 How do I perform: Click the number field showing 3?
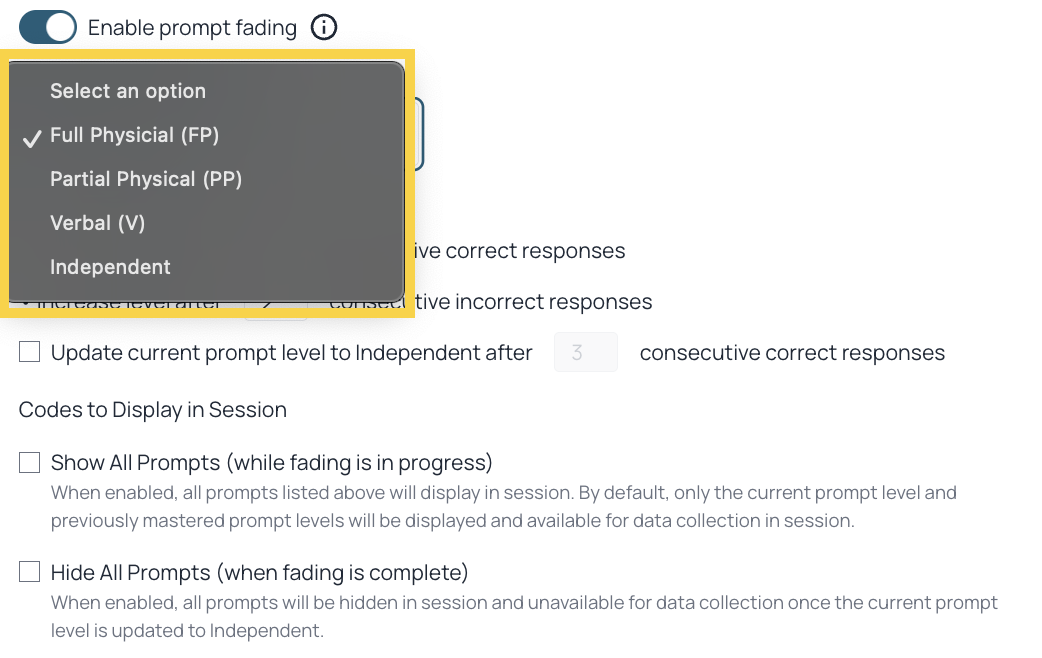[585, 352]
